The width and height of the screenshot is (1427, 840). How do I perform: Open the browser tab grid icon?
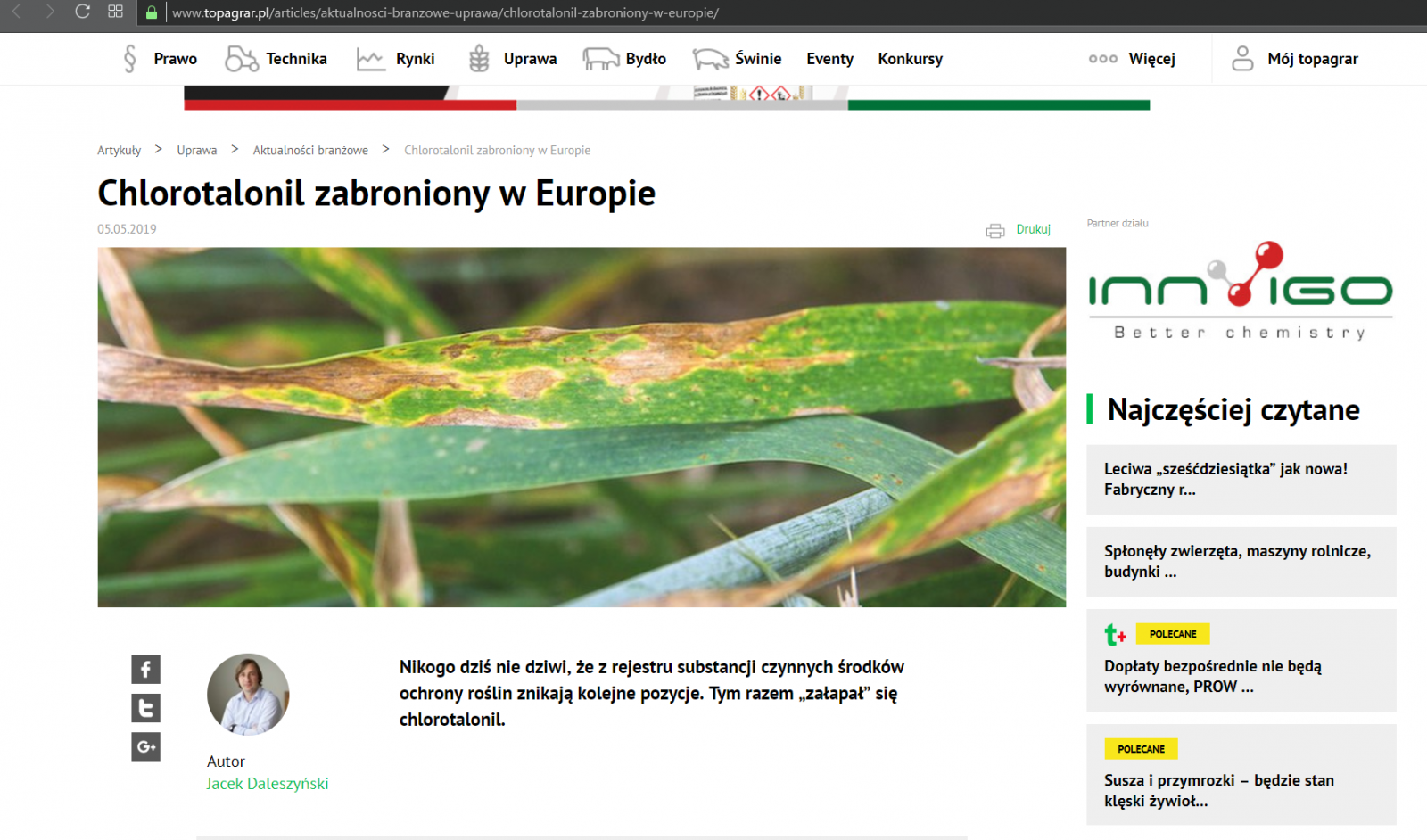115,12
